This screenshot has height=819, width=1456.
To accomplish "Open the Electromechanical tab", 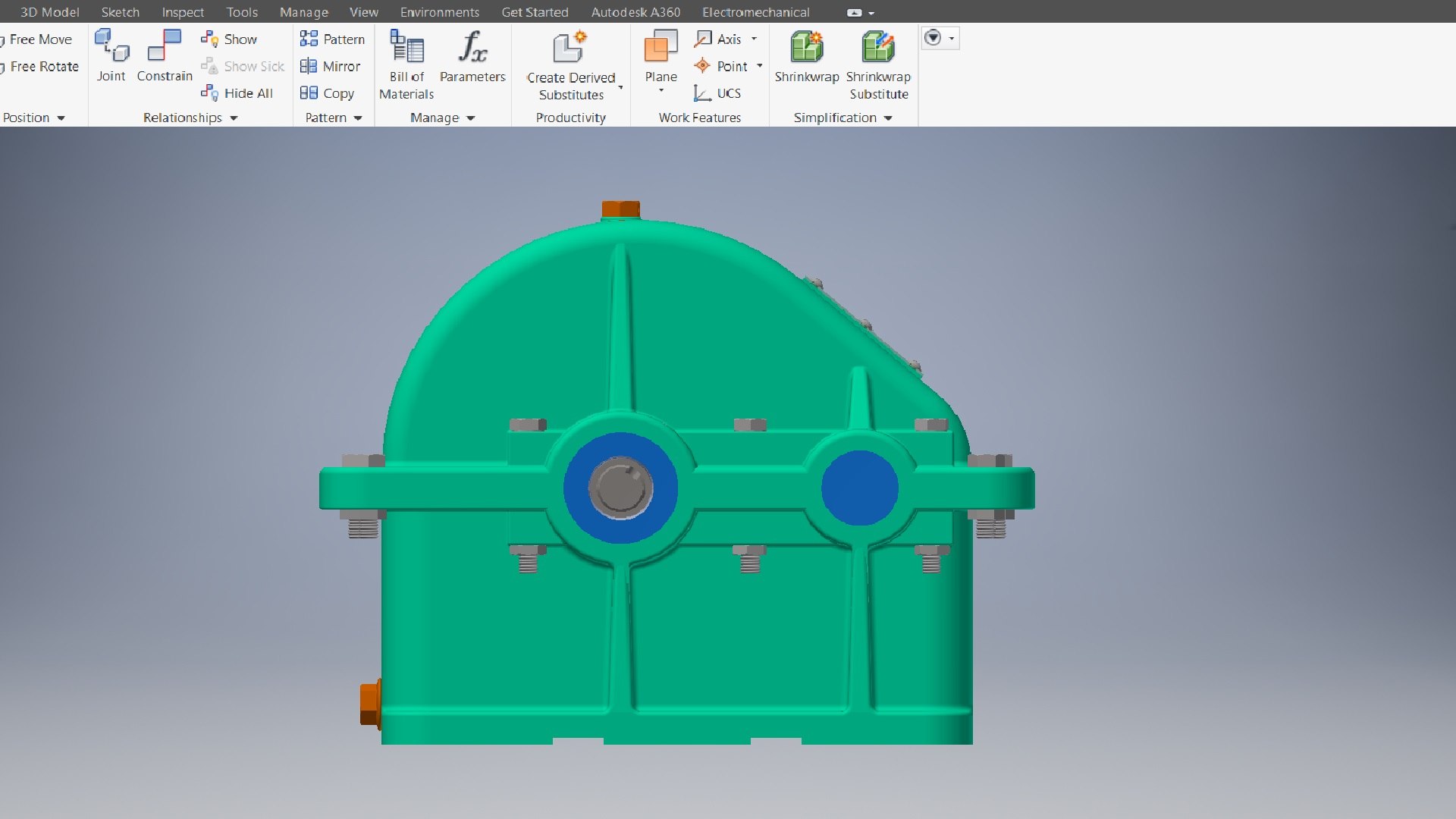I will [755, 12].
